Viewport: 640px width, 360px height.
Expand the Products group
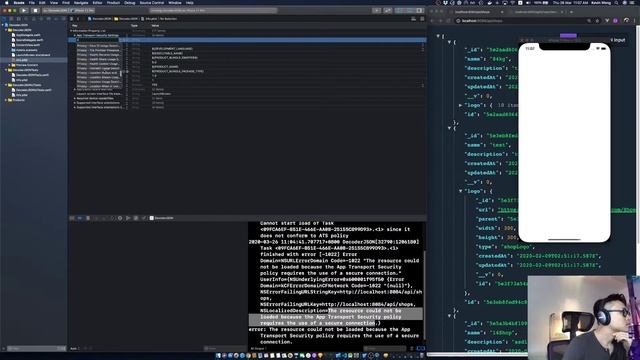coord(6,100)
